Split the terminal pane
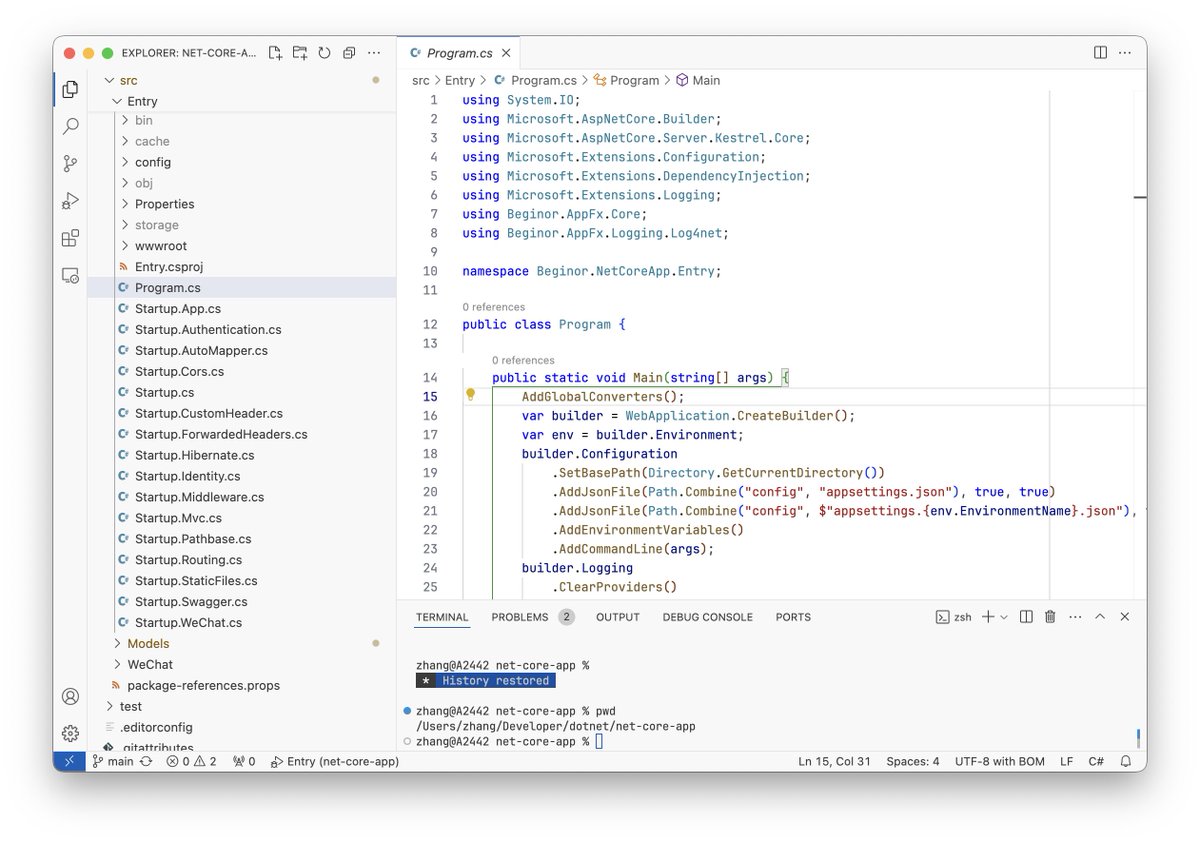Viewport: 1200px width, 842px height. tap(1026, 617)
